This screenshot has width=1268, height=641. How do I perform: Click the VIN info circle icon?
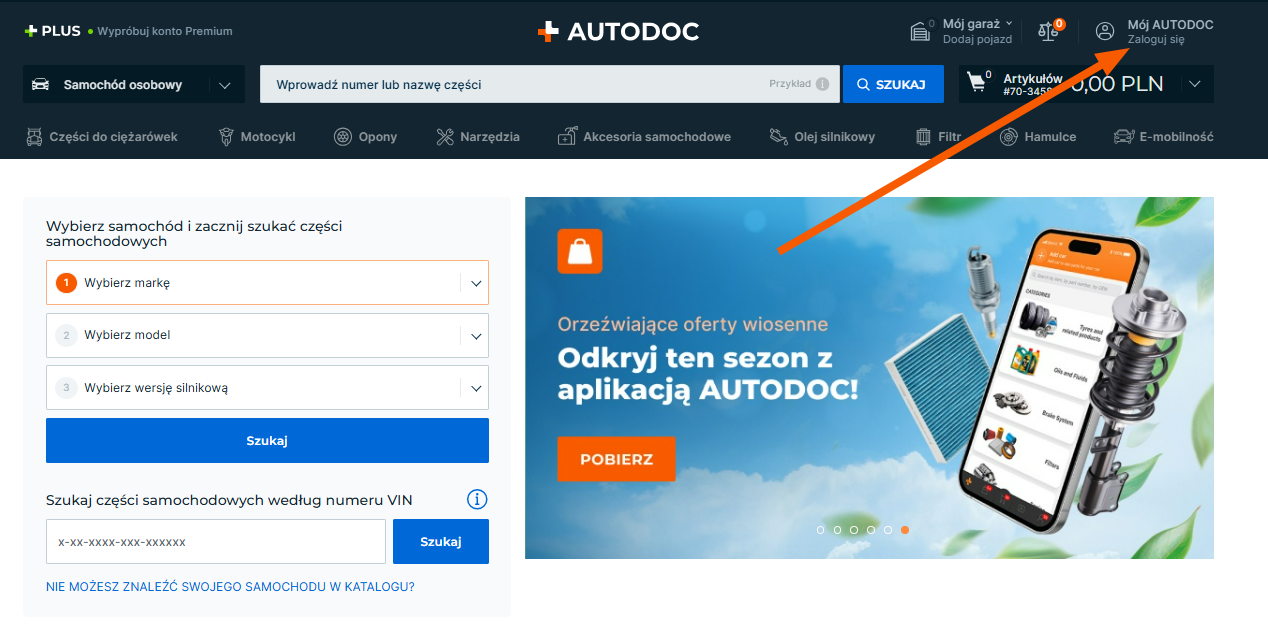pyautogui.click(x=477, y=499)
